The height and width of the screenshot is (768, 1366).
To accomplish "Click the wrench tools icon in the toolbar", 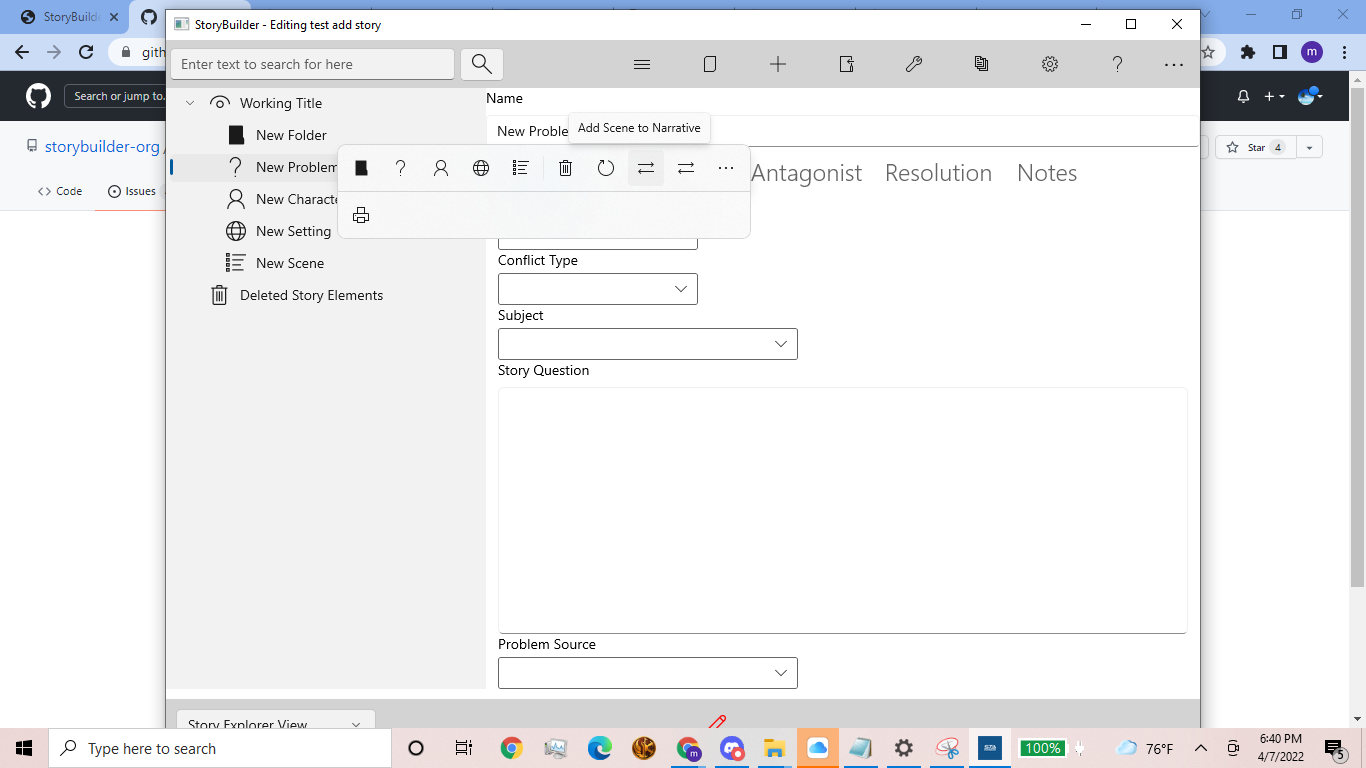I will coord(913,64).
